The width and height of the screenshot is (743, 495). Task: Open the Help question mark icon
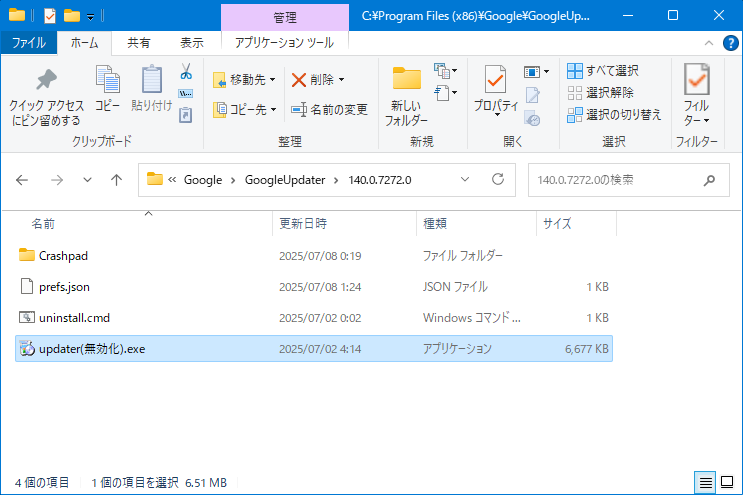[x=730, y=43]
